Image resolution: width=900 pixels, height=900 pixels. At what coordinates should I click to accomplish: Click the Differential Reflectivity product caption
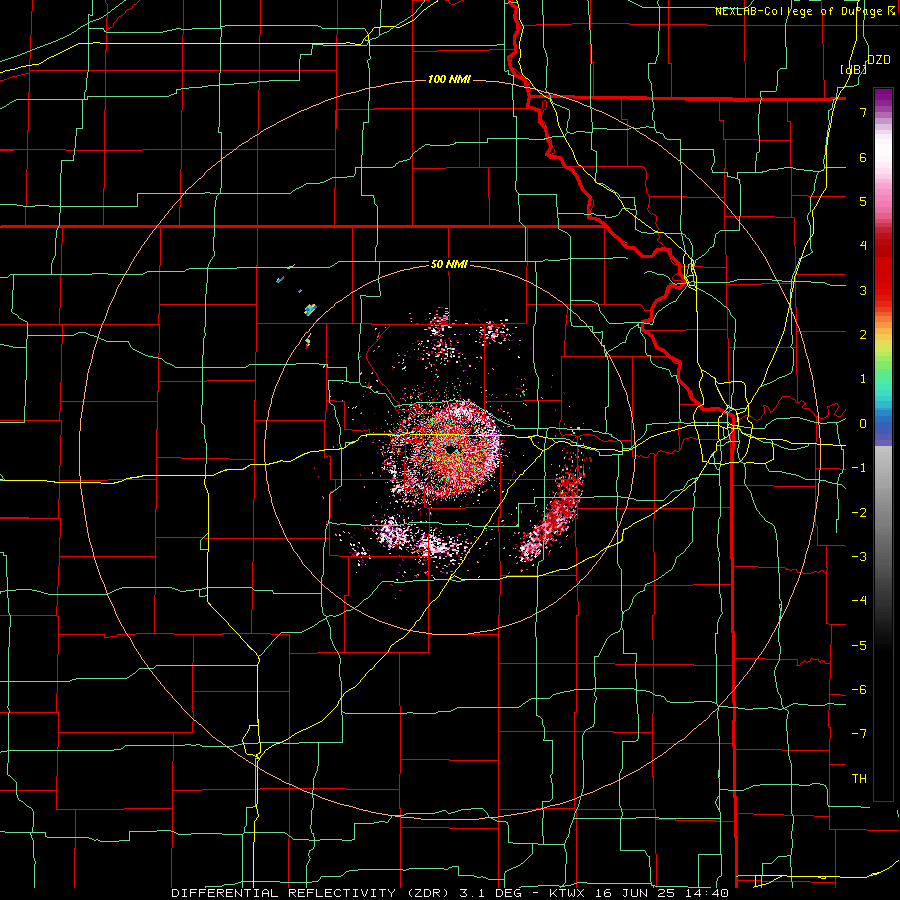pyautogui.click(x=450, y=893)
